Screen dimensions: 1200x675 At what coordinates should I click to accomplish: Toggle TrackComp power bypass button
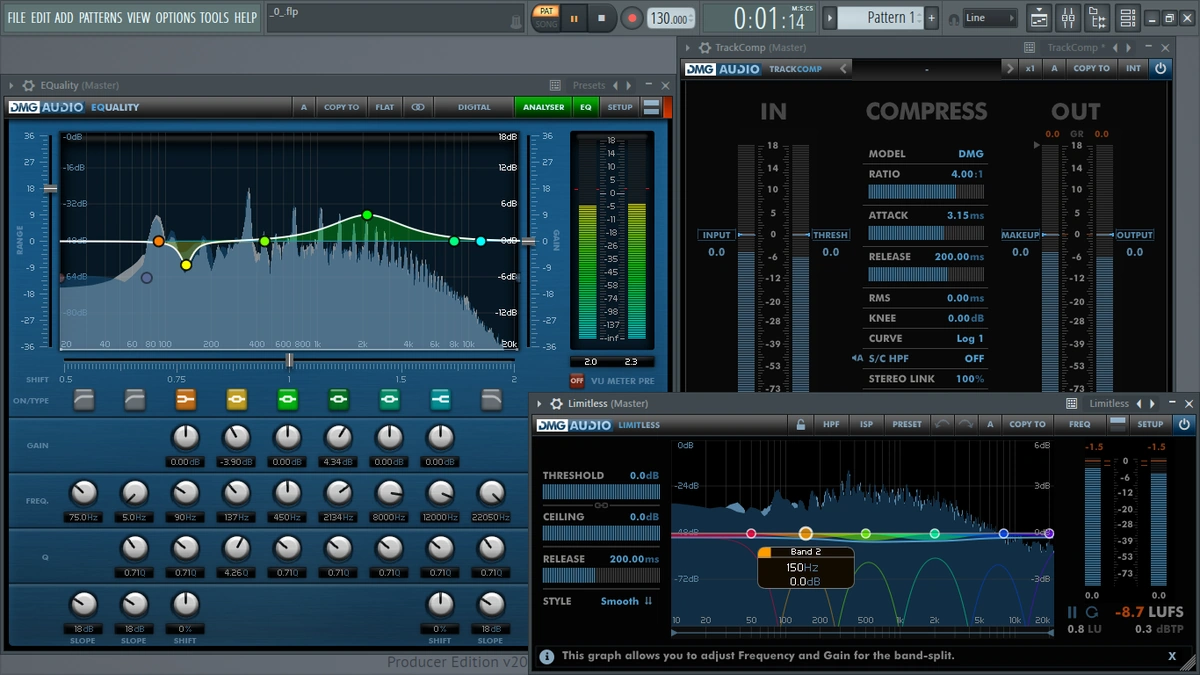point(1160,68)
